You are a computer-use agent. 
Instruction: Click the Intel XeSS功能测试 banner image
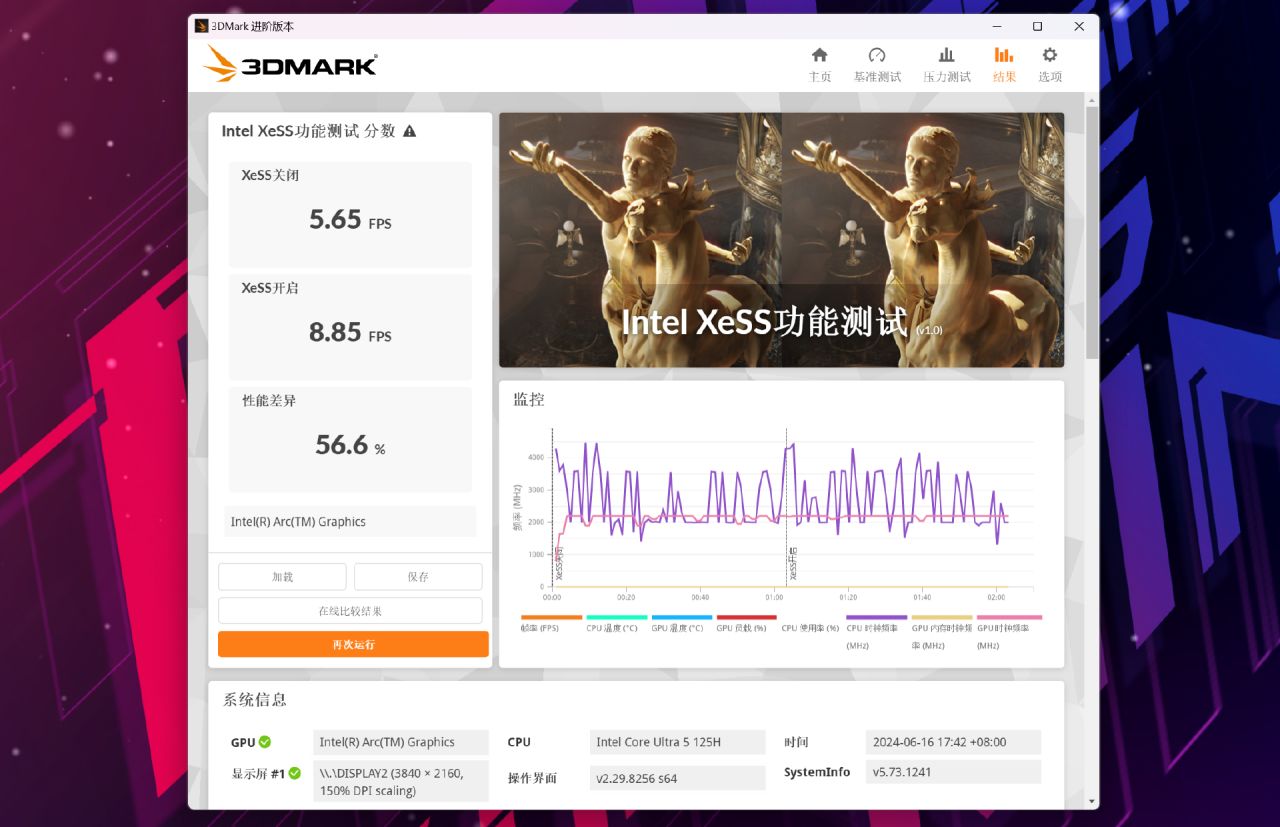coord(781,240)
